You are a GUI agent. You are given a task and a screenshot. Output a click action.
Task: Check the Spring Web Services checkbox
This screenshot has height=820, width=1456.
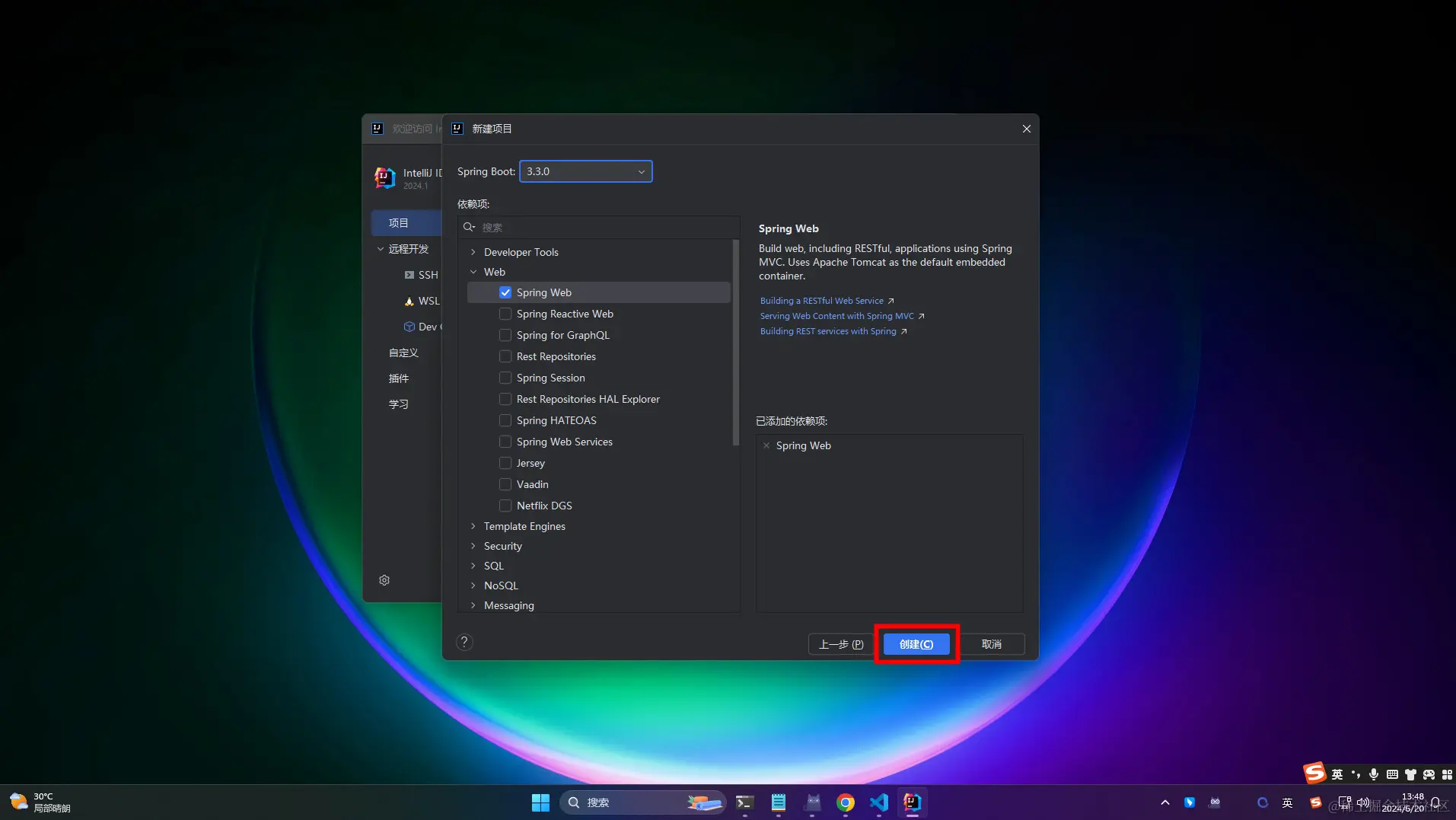tap(505, 442)
